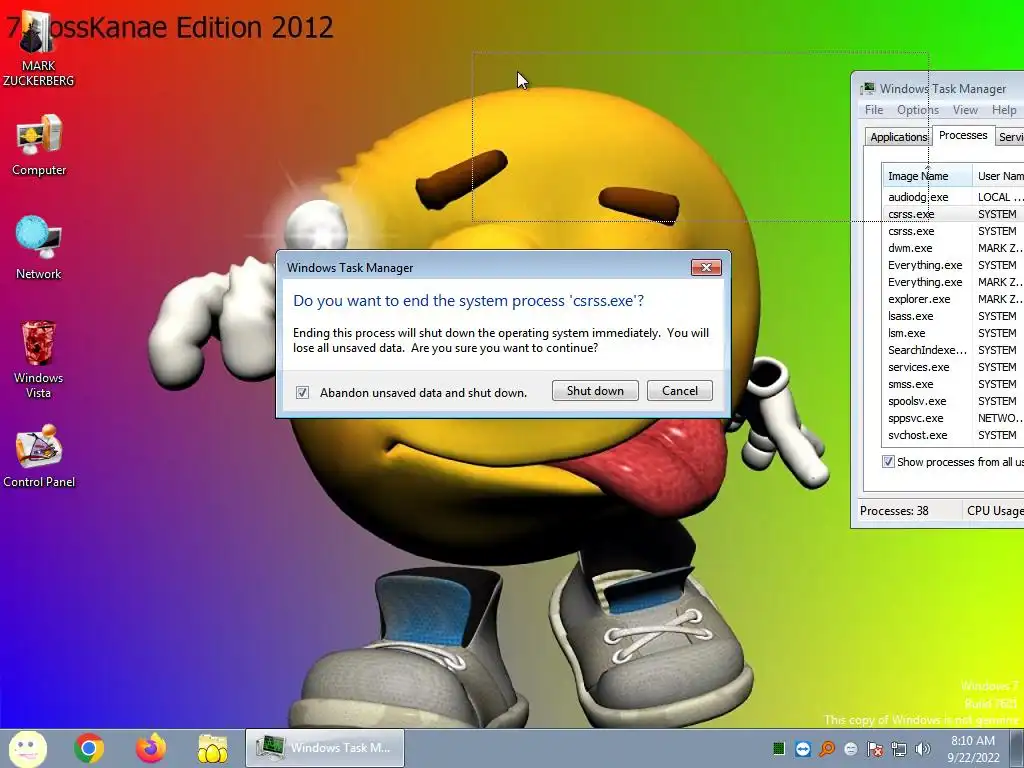
Task: Select the lsass.exe process row
Action: click(x=953, y=315)
